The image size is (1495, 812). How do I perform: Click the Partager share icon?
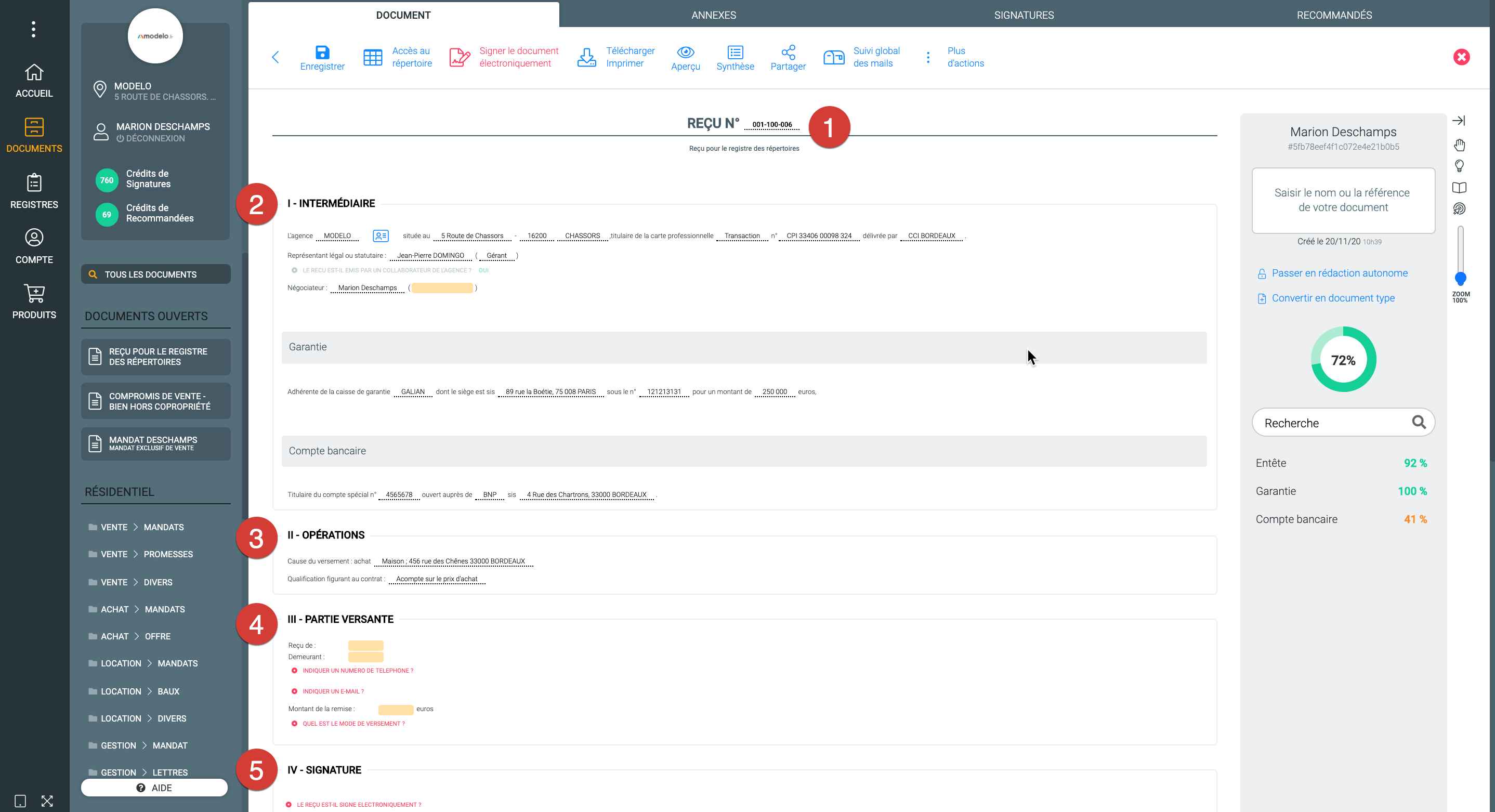[x=788, y=52]
